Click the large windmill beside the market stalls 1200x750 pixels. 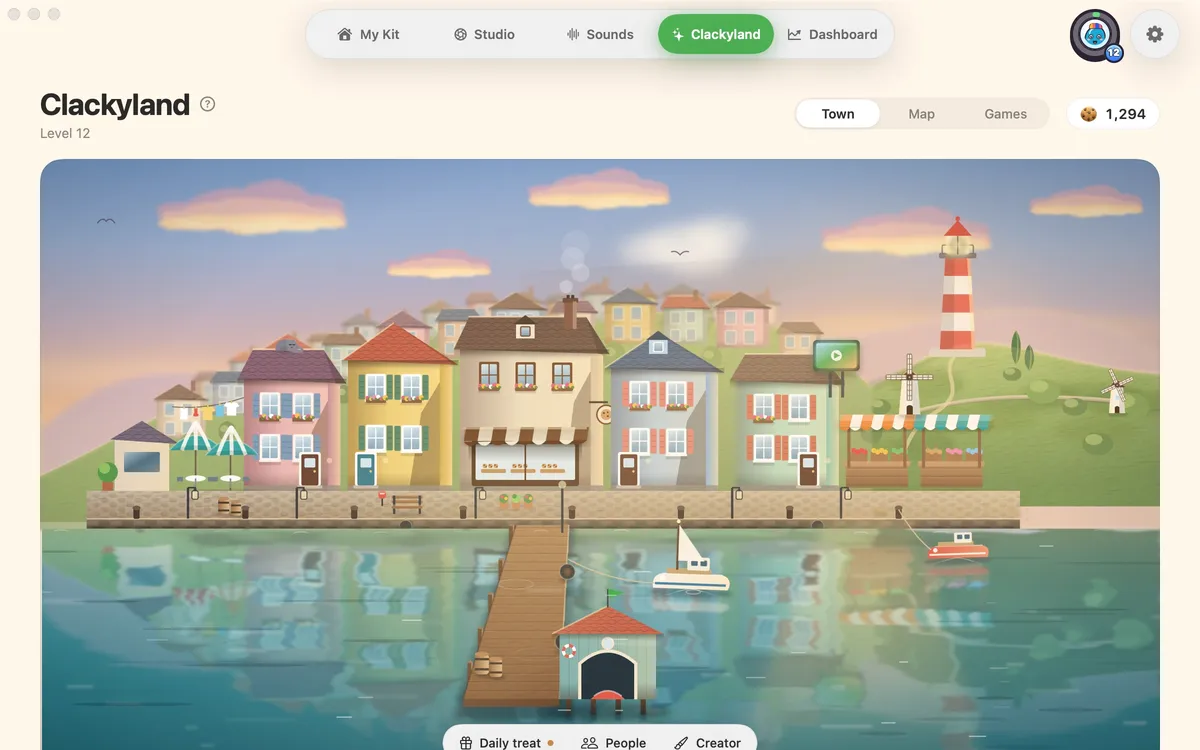908,383
